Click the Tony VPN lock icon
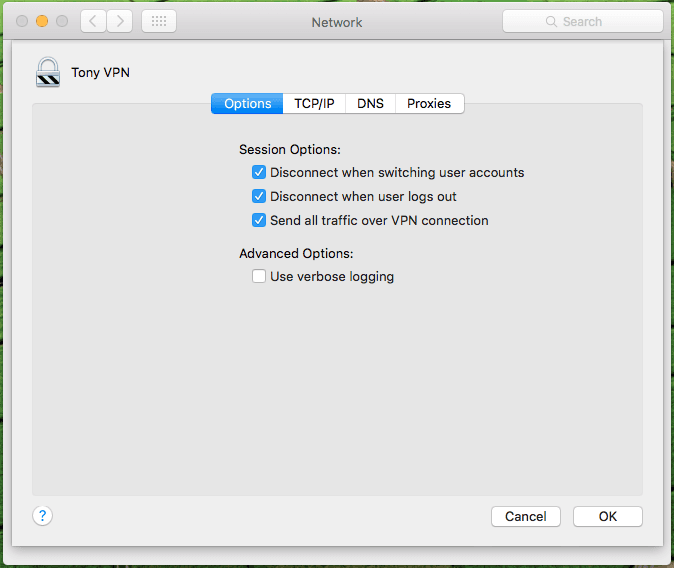The image size is (674, 568). pos(48,72)
